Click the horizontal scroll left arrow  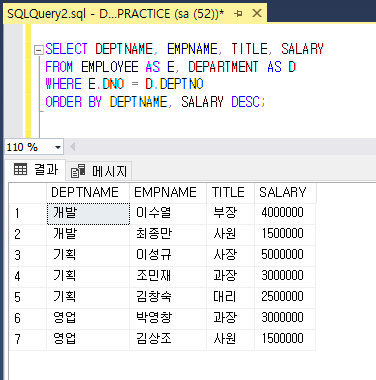72,147
